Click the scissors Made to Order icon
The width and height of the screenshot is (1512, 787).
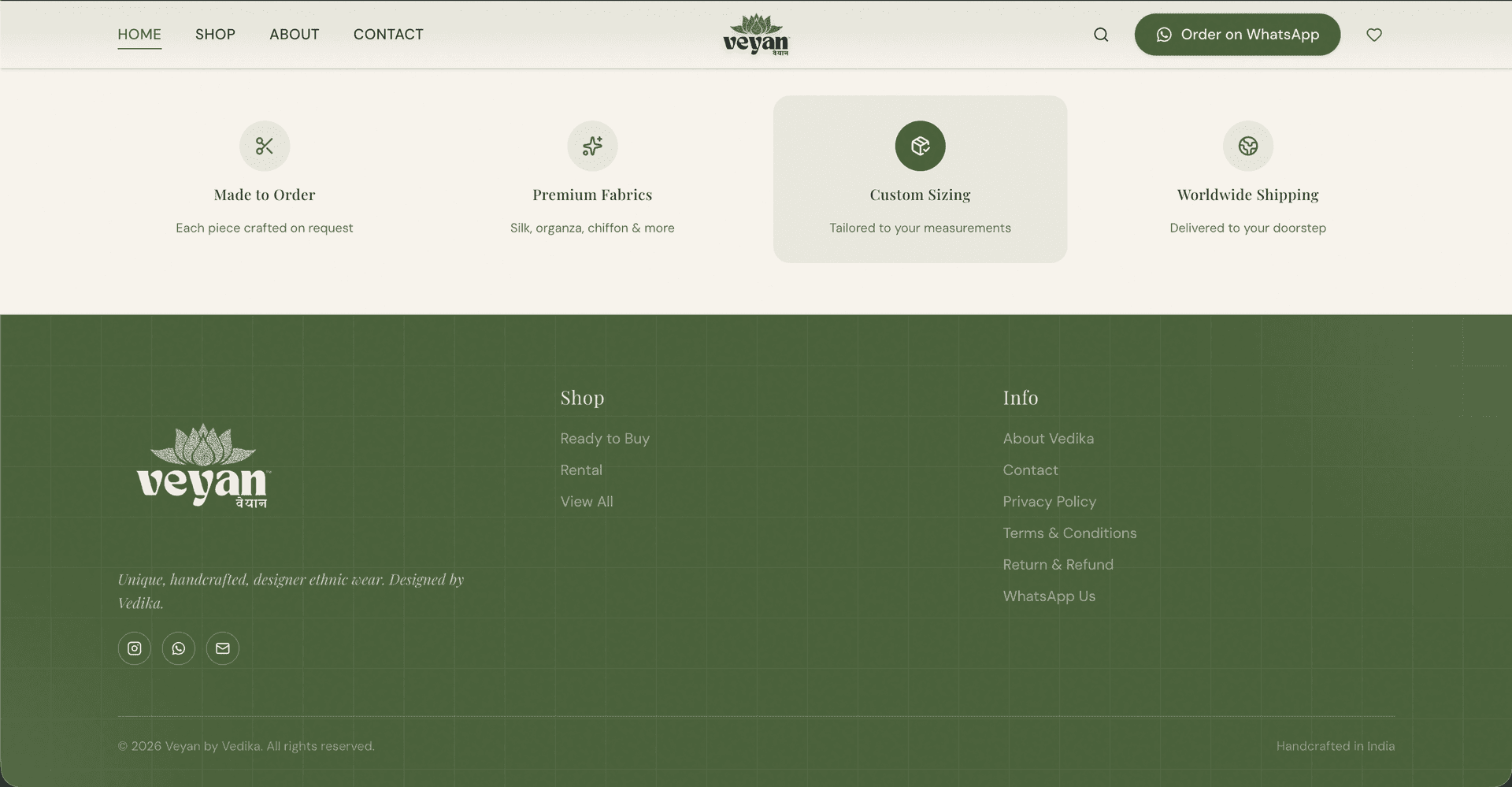265,146
